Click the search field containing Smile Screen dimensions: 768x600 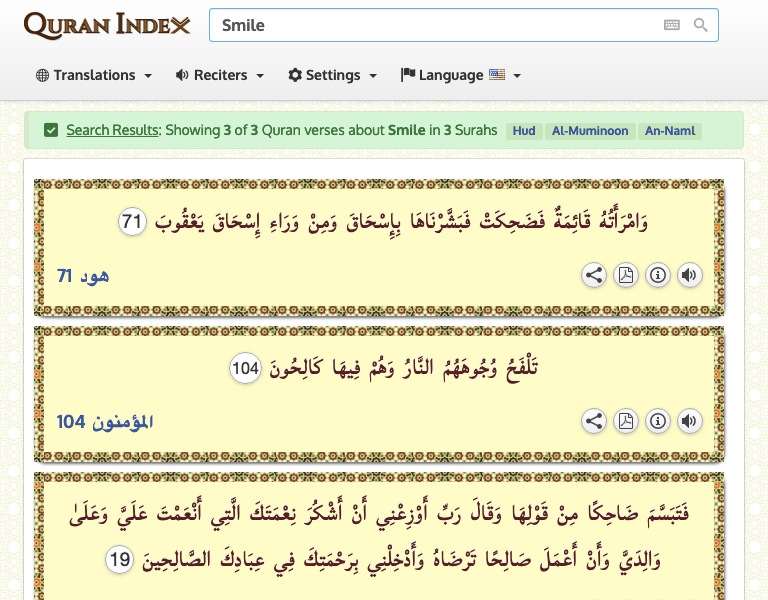pos(430,25)
